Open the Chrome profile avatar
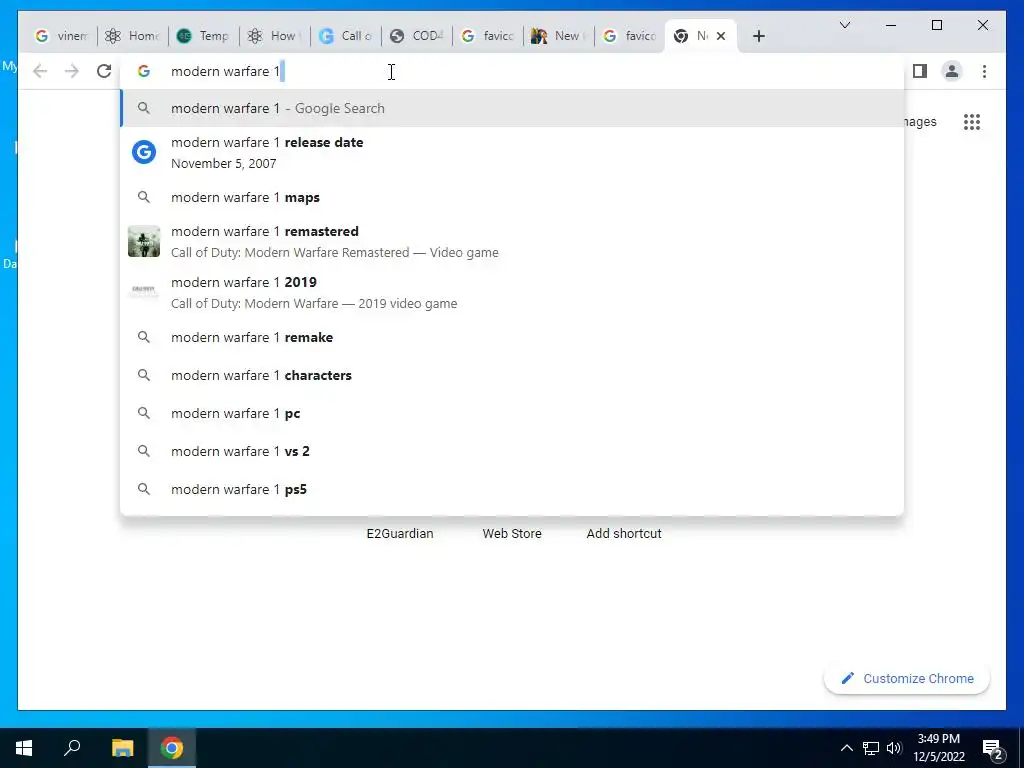 [x=952, y=71]
